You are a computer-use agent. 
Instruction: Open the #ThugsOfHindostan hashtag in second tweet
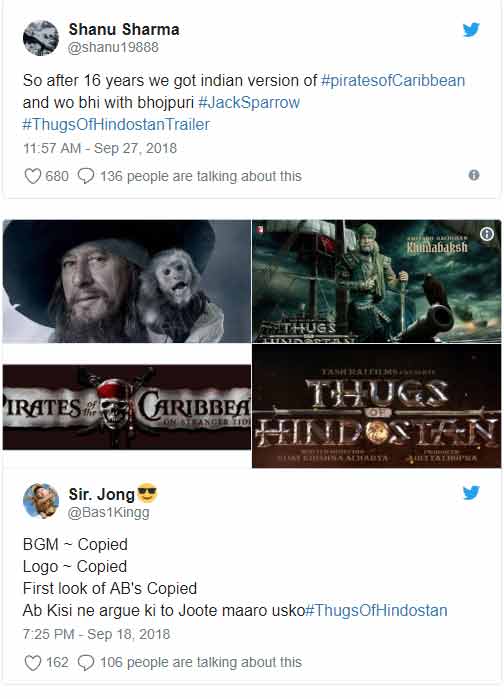point(376,610)
